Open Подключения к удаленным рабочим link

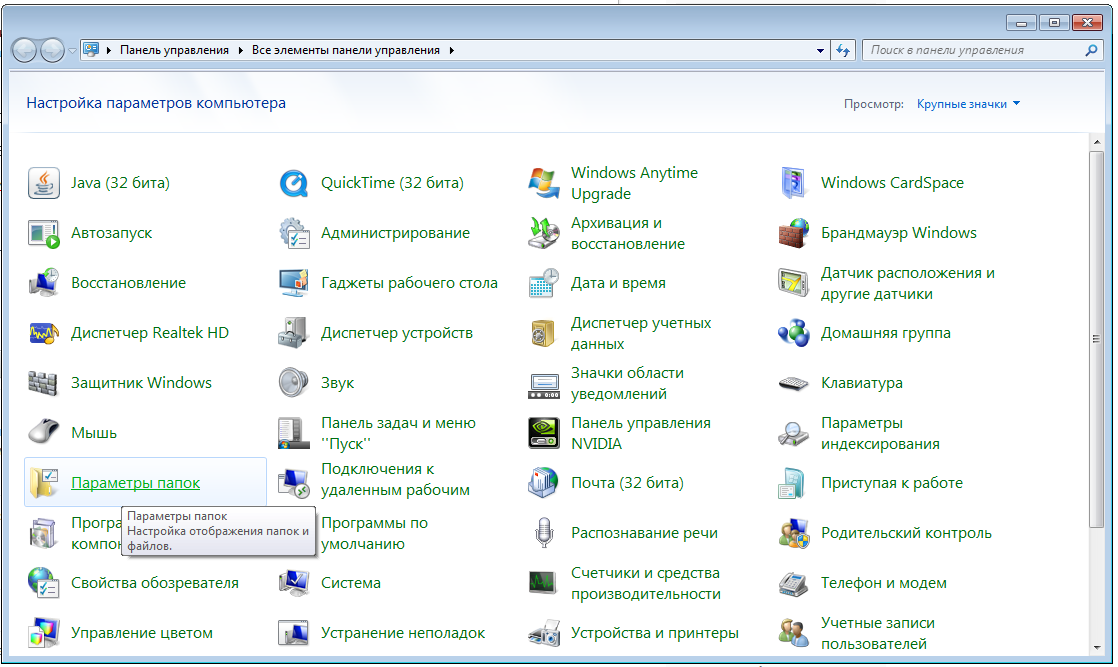(x=395, y=479)
